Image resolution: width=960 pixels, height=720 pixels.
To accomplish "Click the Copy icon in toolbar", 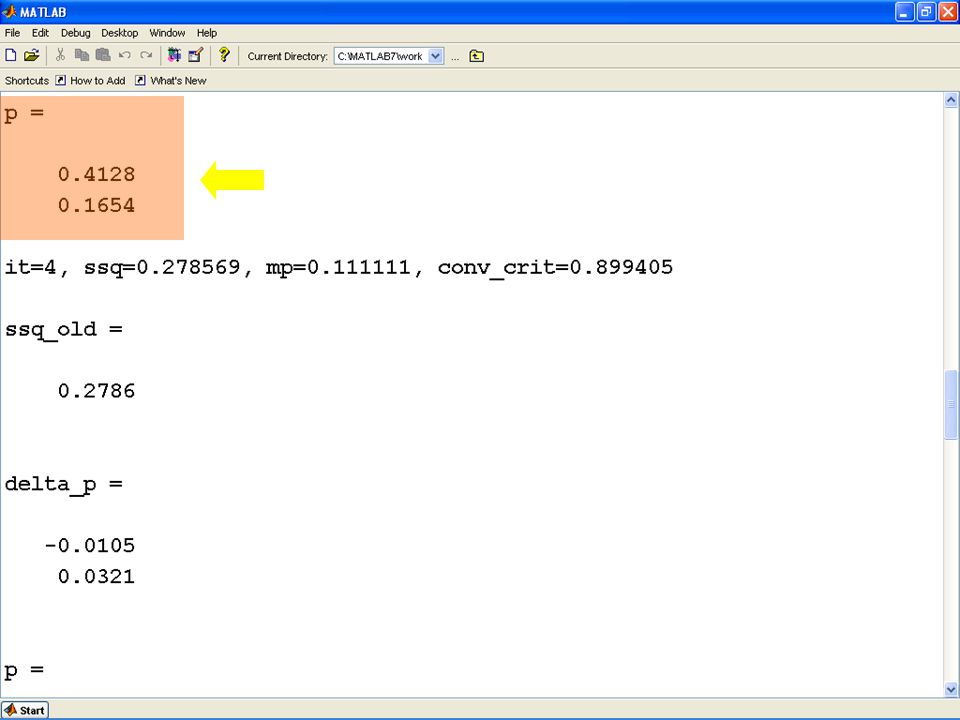I will click(81, 55).
